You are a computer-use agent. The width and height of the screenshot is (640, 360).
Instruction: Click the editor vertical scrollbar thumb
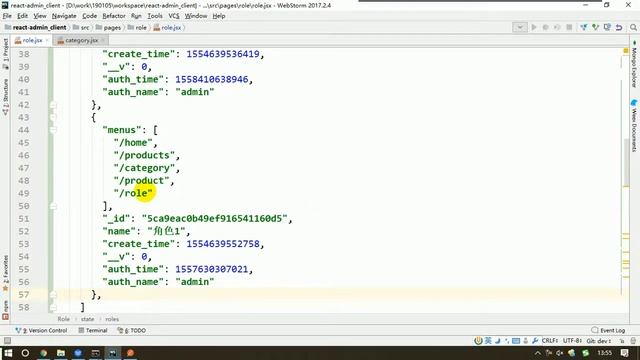pyautogui.click(x=626, y=162)
